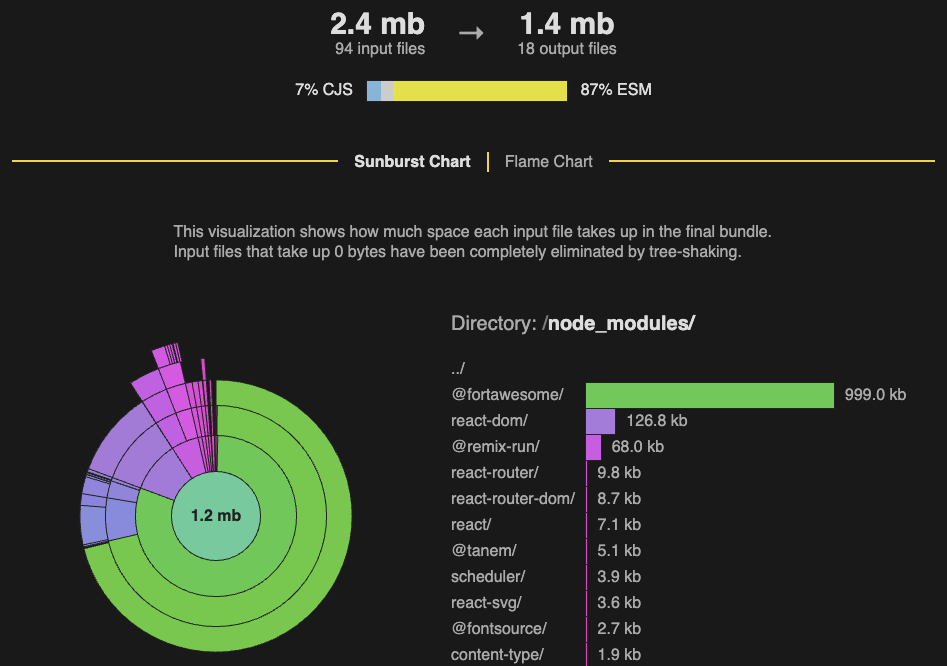Screen dimensions: 947x666
Task: Select the Sunburst Chart tab
Action: point(412,161)
